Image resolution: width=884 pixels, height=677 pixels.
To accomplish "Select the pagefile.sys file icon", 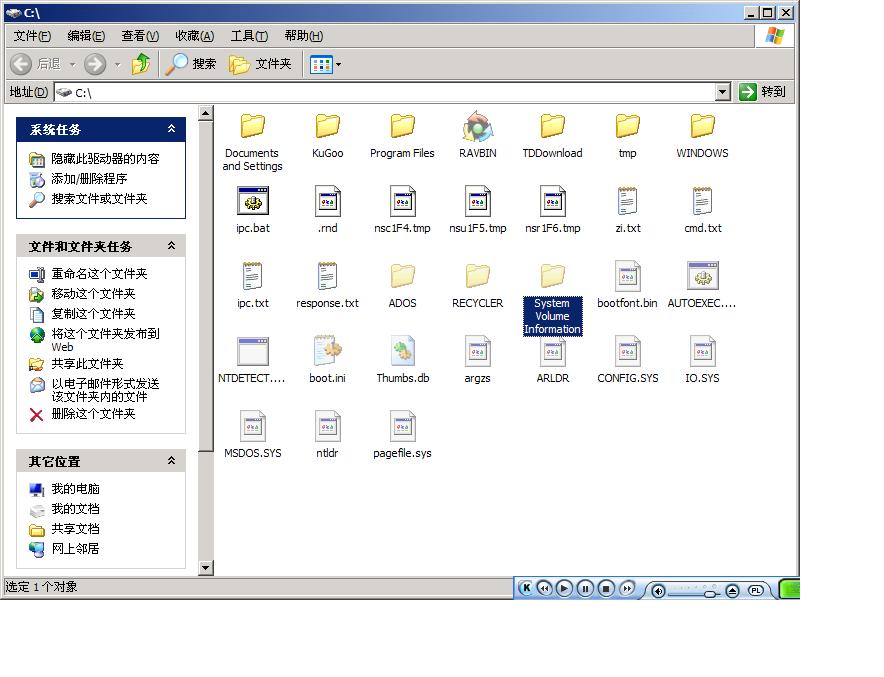I will coord(402,427).
